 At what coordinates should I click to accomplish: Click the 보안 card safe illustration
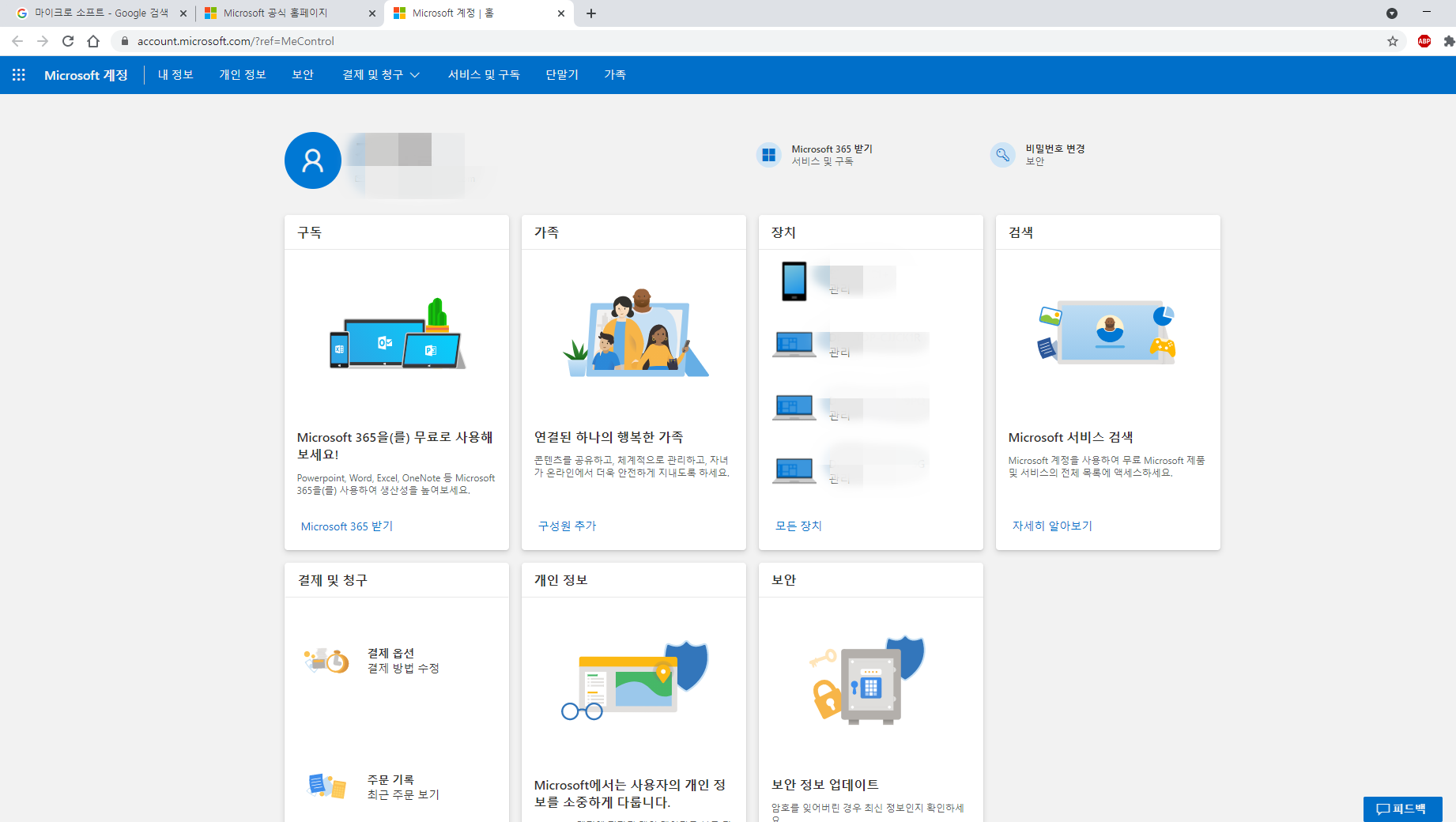point(868,680)
